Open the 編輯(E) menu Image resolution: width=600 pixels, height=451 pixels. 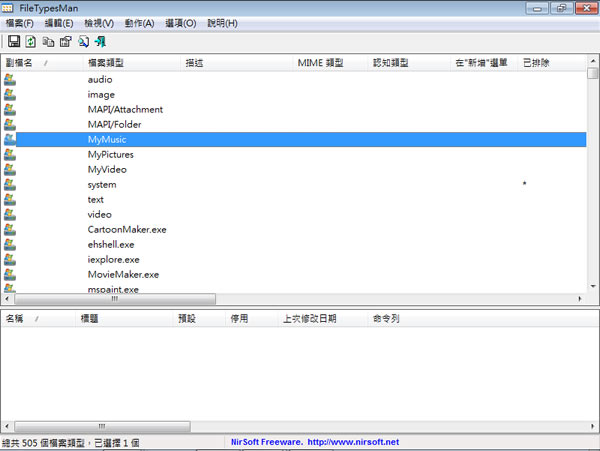(59, 23)
